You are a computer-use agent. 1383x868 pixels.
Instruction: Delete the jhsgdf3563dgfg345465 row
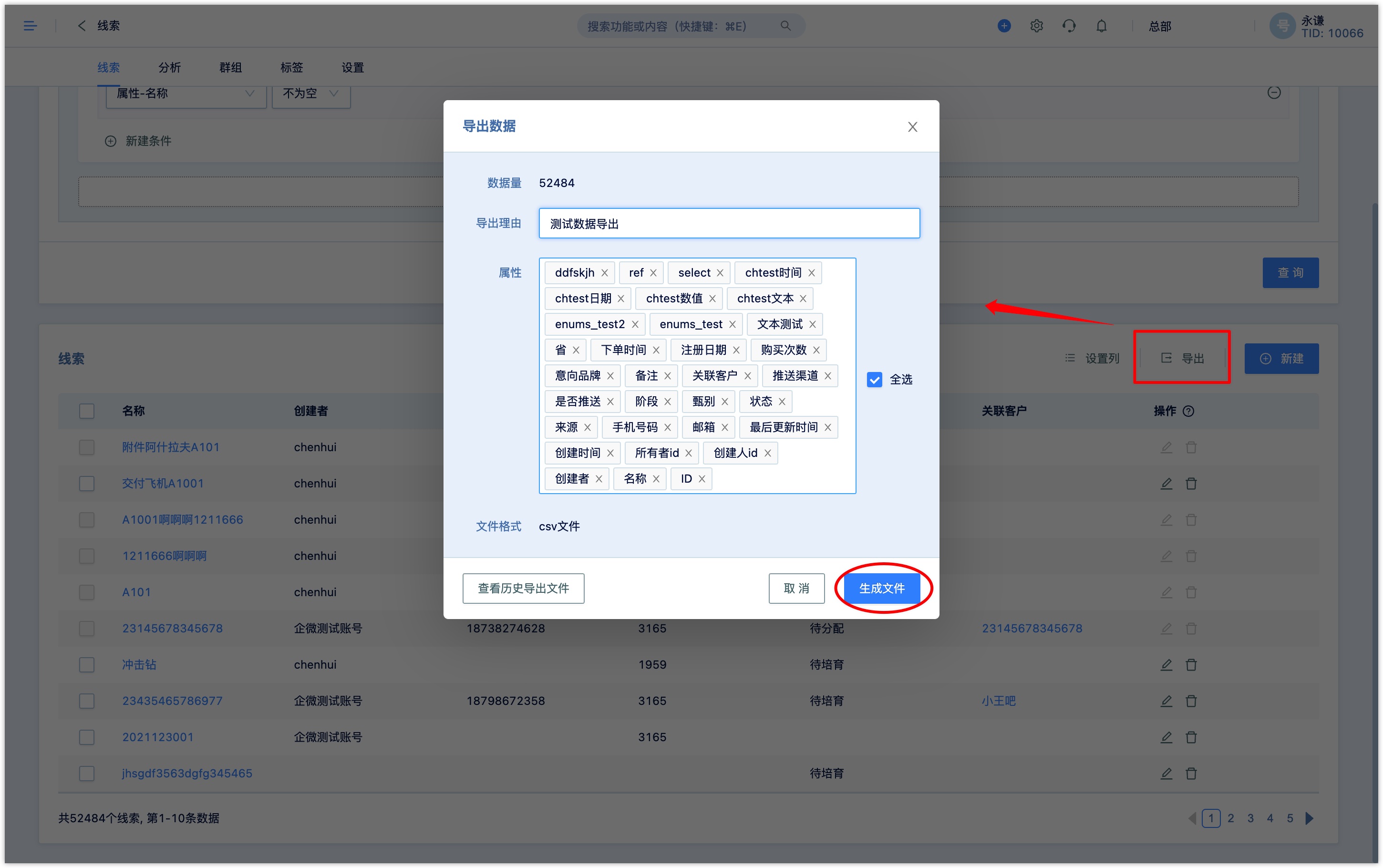pyautogui.click(x=1191, y=773)
